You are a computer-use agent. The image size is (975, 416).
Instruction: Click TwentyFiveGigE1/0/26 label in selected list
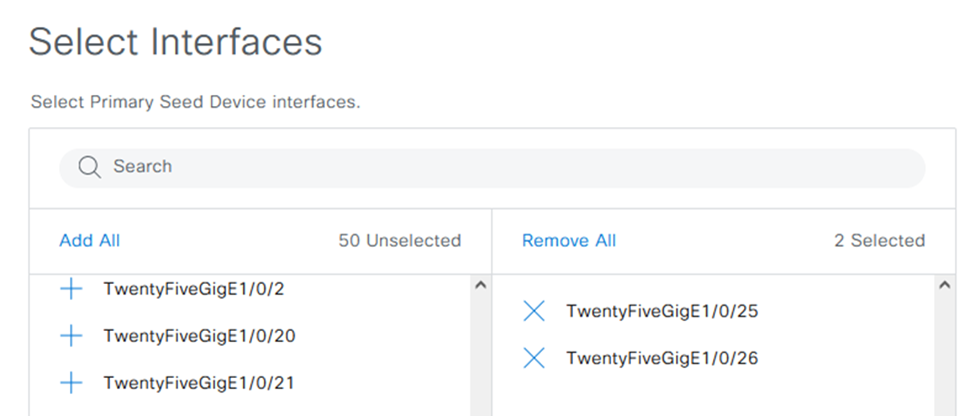point(662,358)
